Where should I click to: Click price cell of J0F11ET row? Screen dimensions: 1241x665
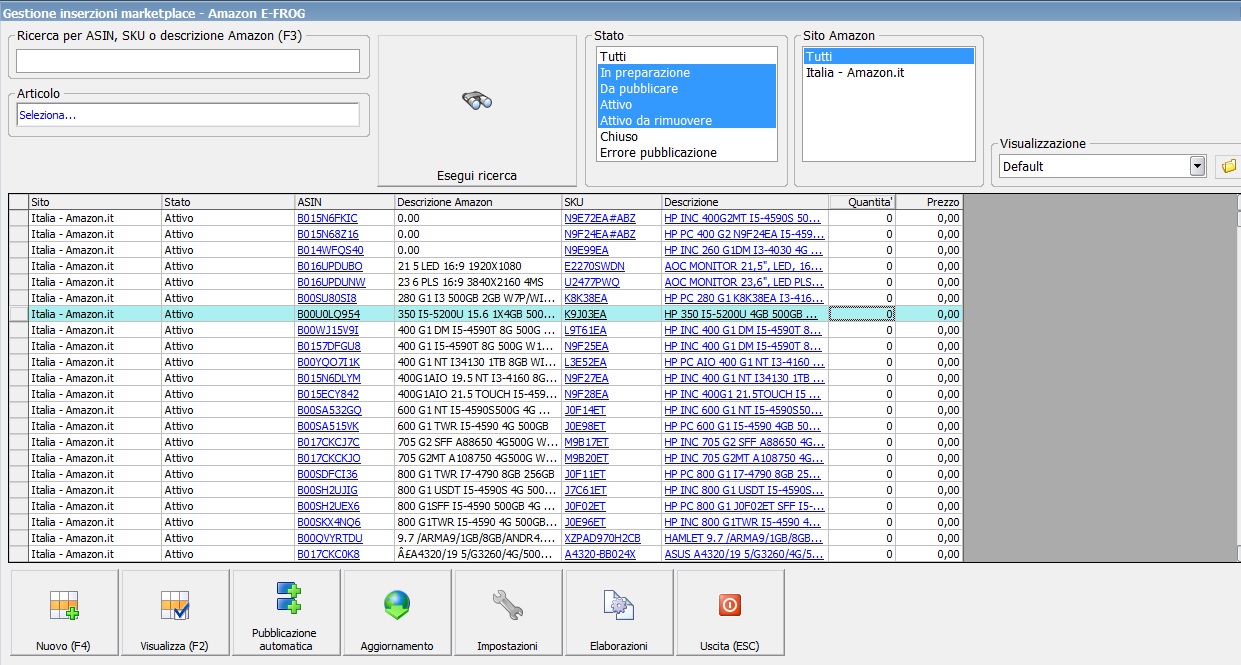point(929,474)
